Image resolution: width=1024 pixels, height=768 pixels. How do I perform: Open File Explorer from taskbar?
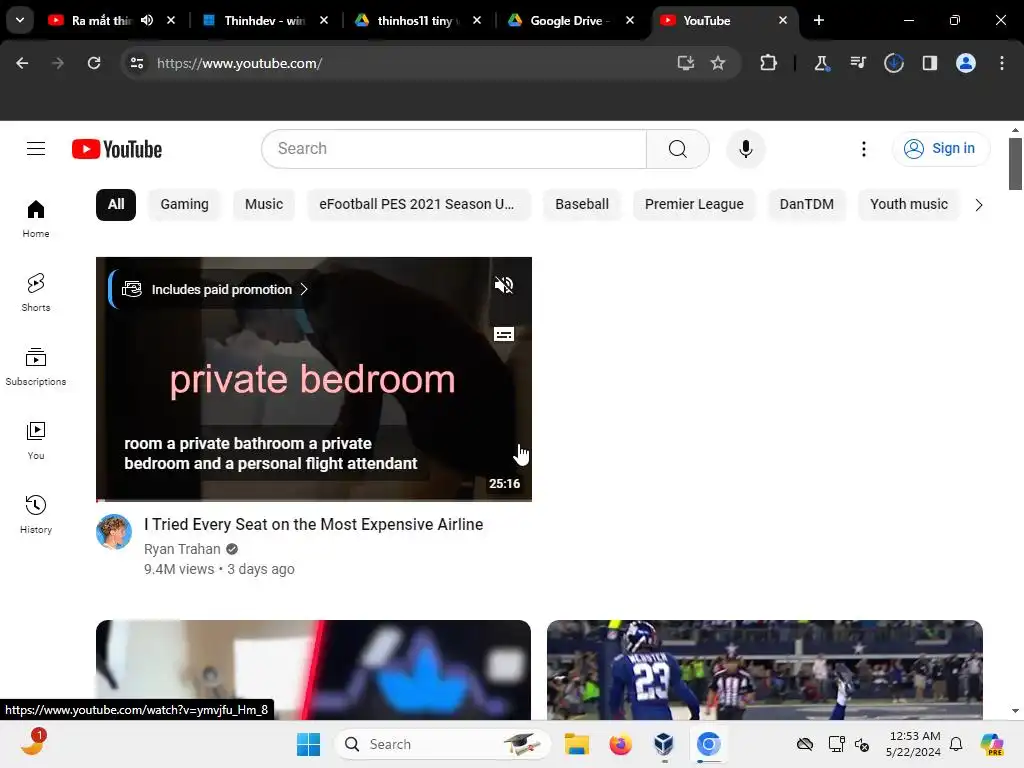[x=577, y=744]
